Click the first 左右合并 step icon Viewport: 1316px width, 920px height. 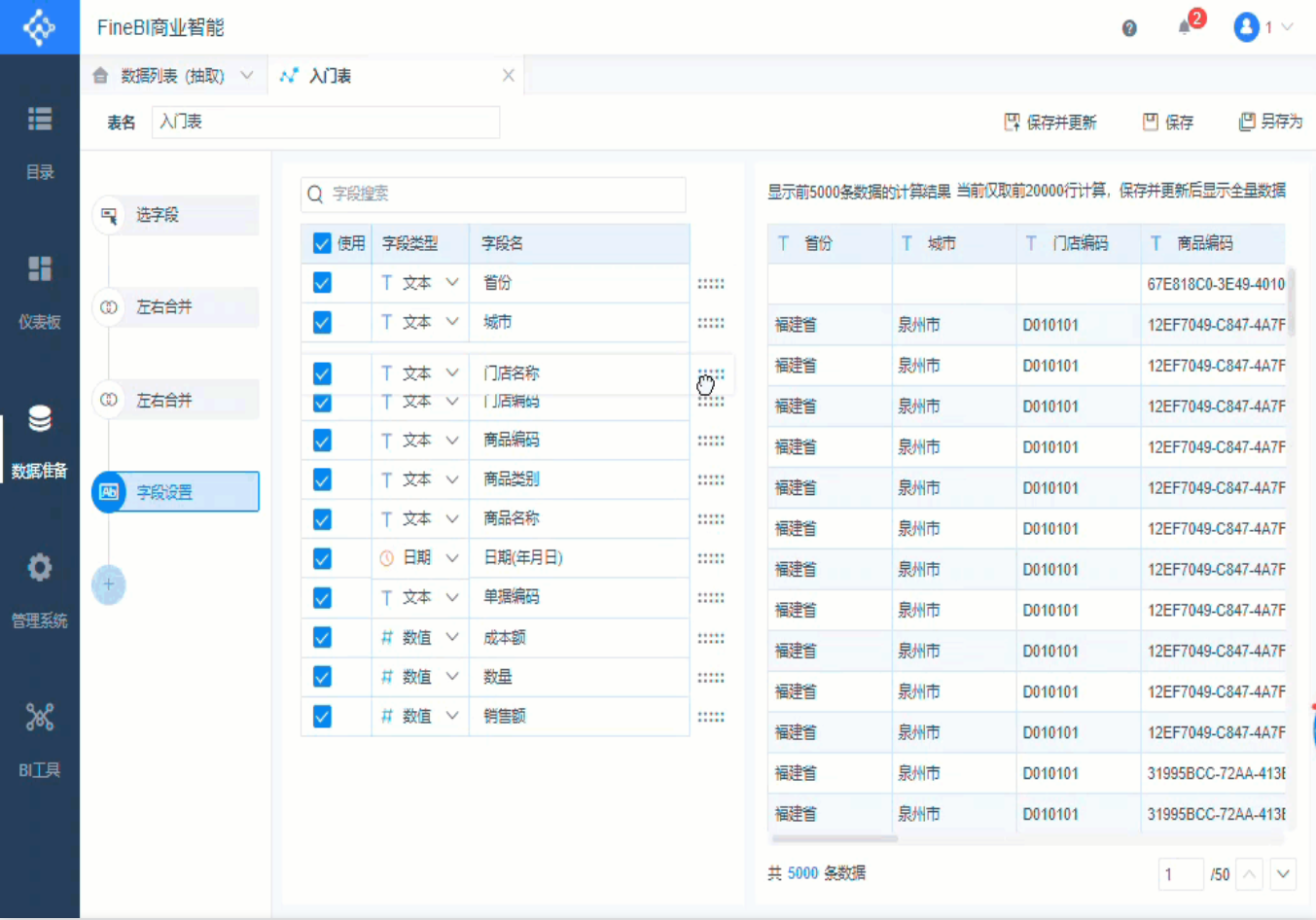[x=109, y=307]
